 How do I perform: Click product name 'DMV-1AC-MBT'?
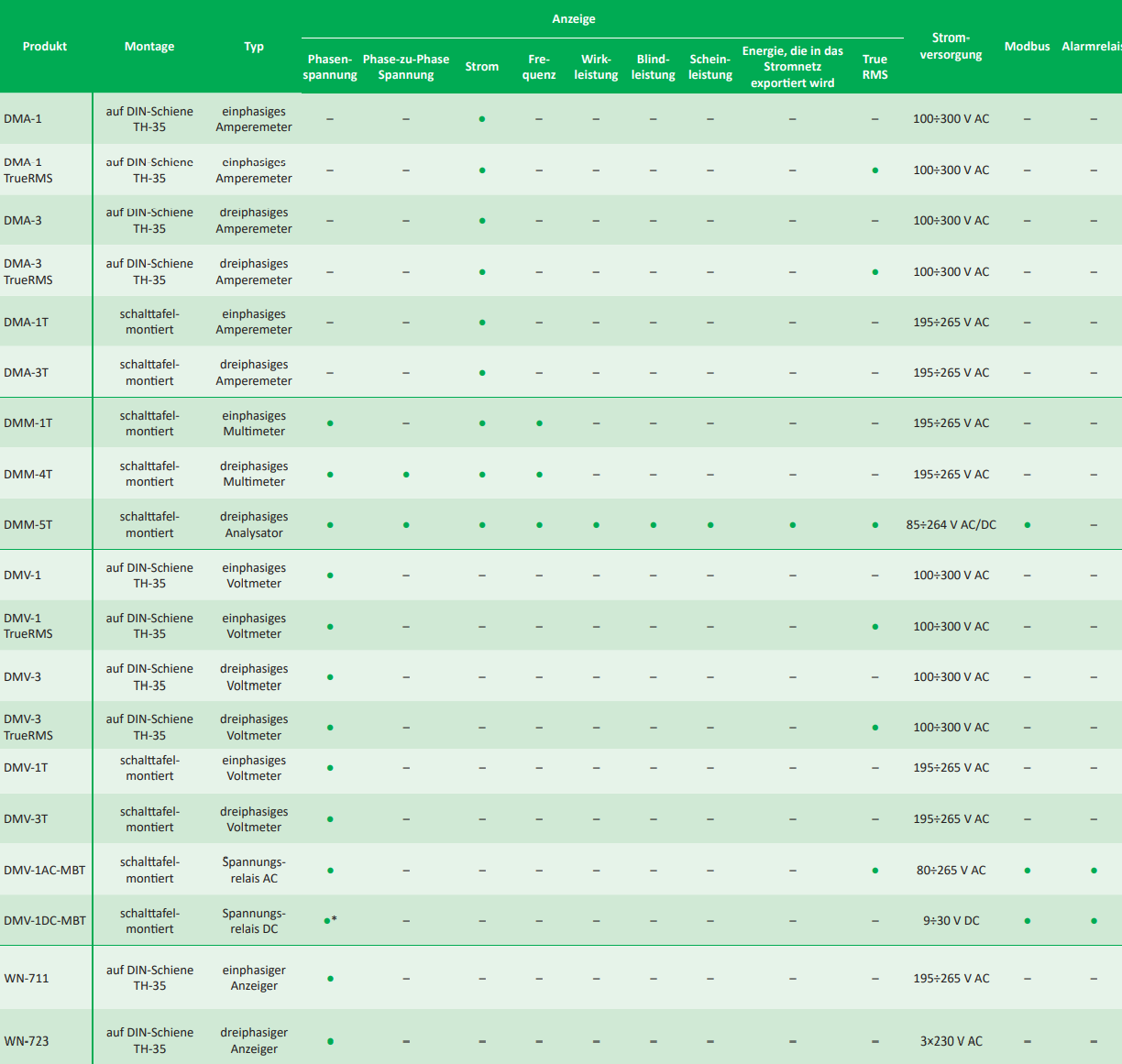tap(45, 871)
